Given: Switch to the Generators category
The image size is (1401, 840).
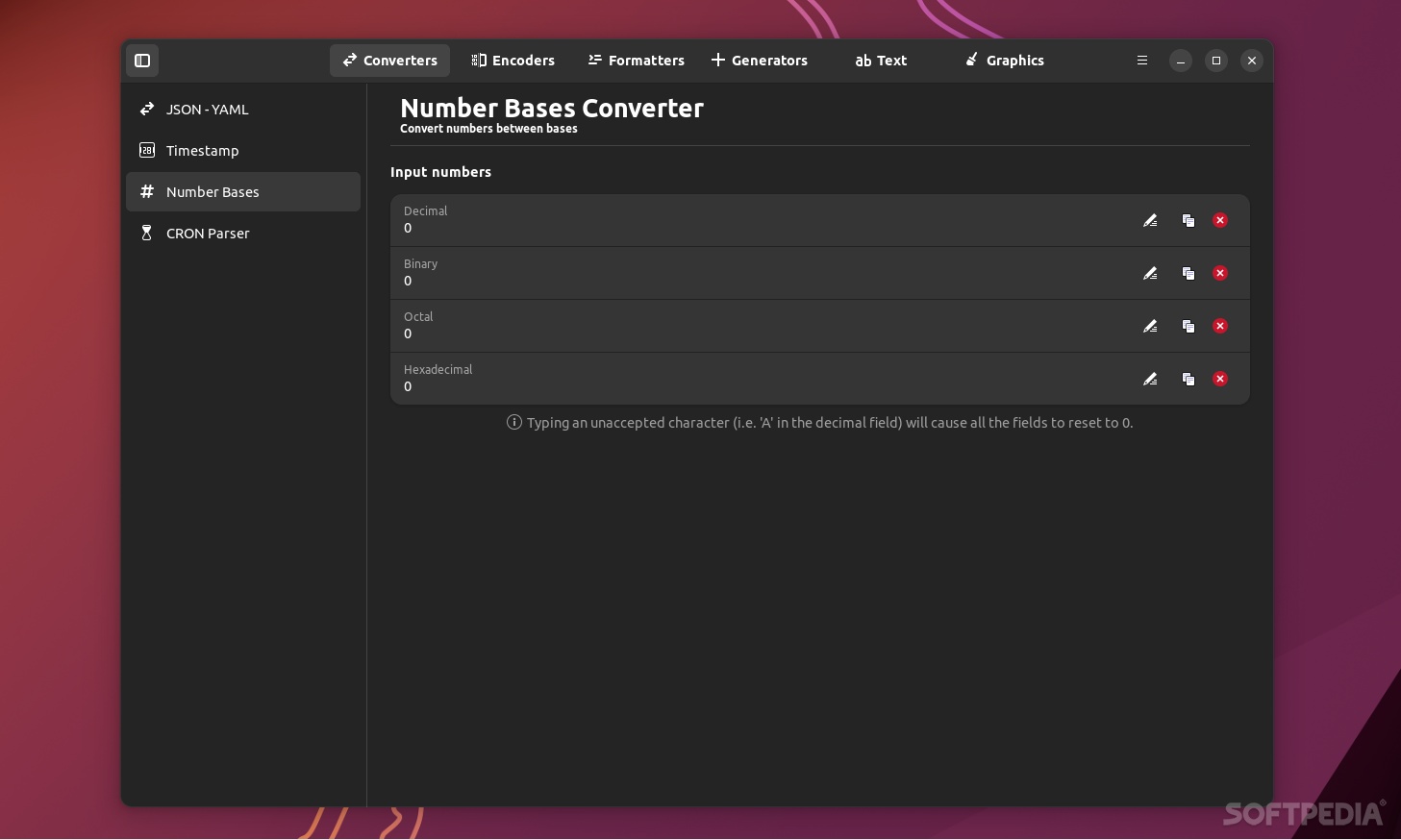Looking at the screenshot, I should 759,61.
